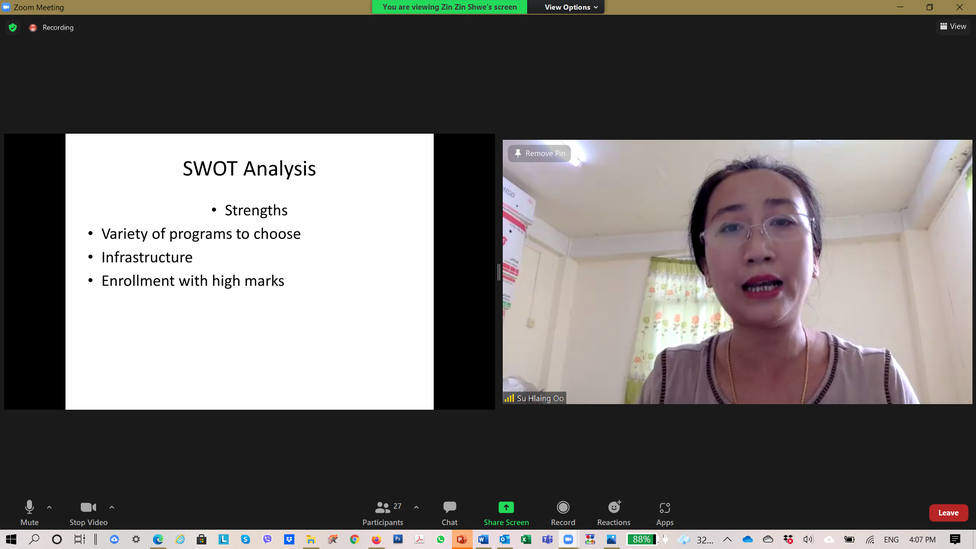Switch to Zoom in taskbar

tap(568, 540)
